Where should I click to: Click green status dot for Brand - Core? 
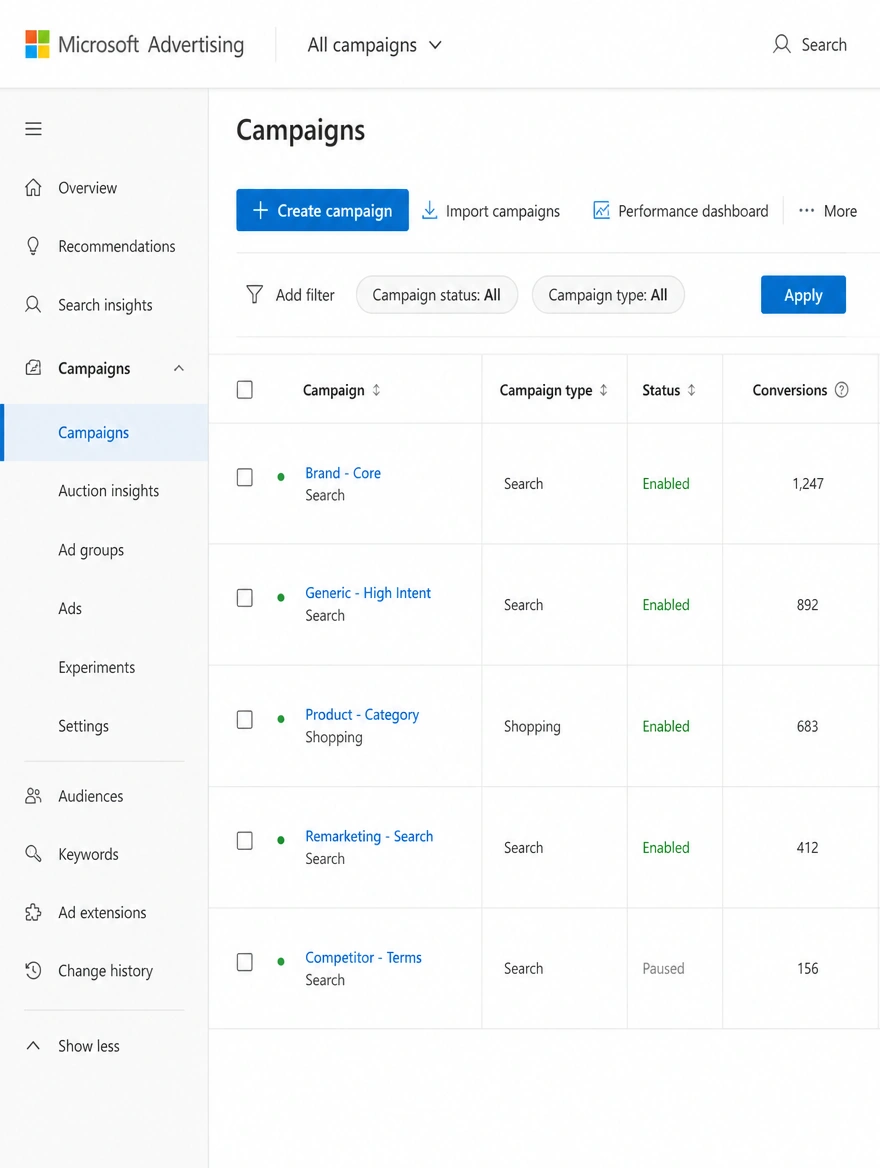point(281,477)
